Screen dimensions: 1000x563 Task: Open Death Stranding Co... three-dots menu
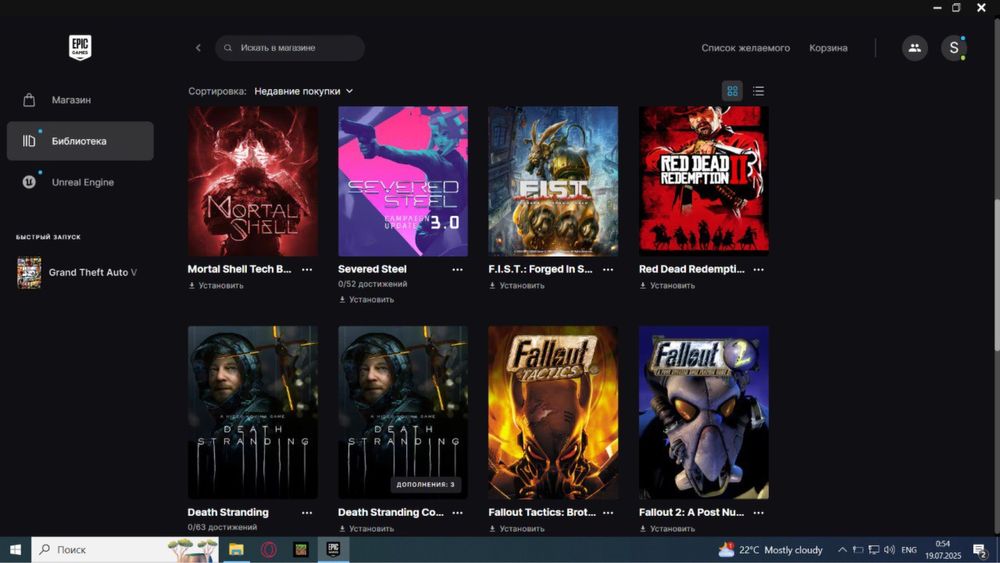[x=458, y=513]
